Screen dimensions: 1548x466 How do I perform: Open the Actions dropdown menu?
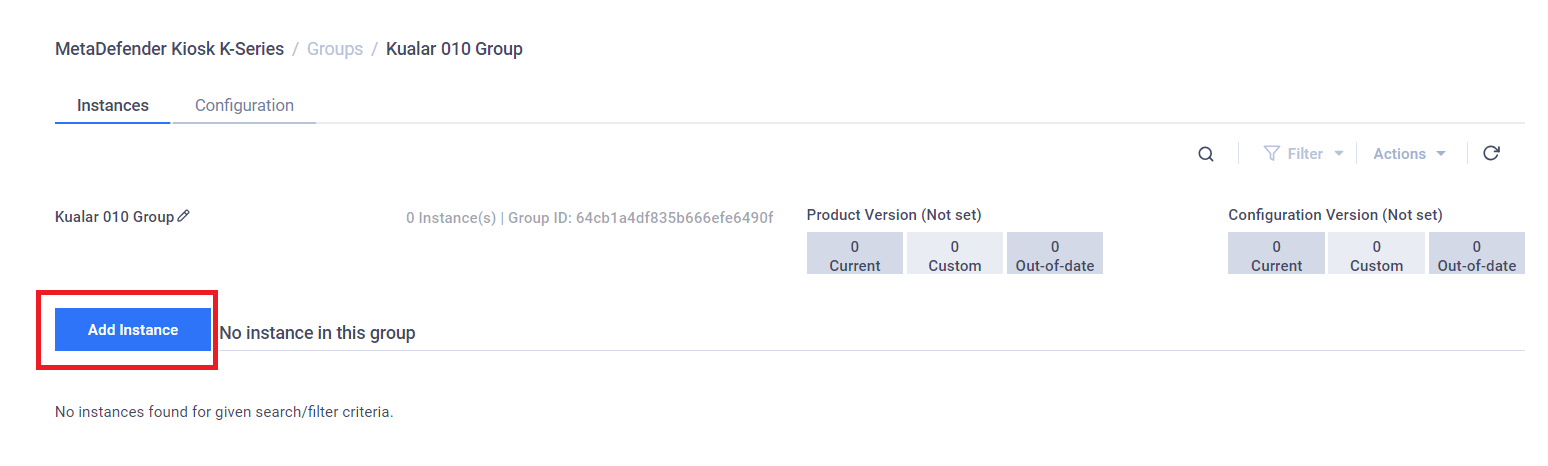click(1410, 154)
